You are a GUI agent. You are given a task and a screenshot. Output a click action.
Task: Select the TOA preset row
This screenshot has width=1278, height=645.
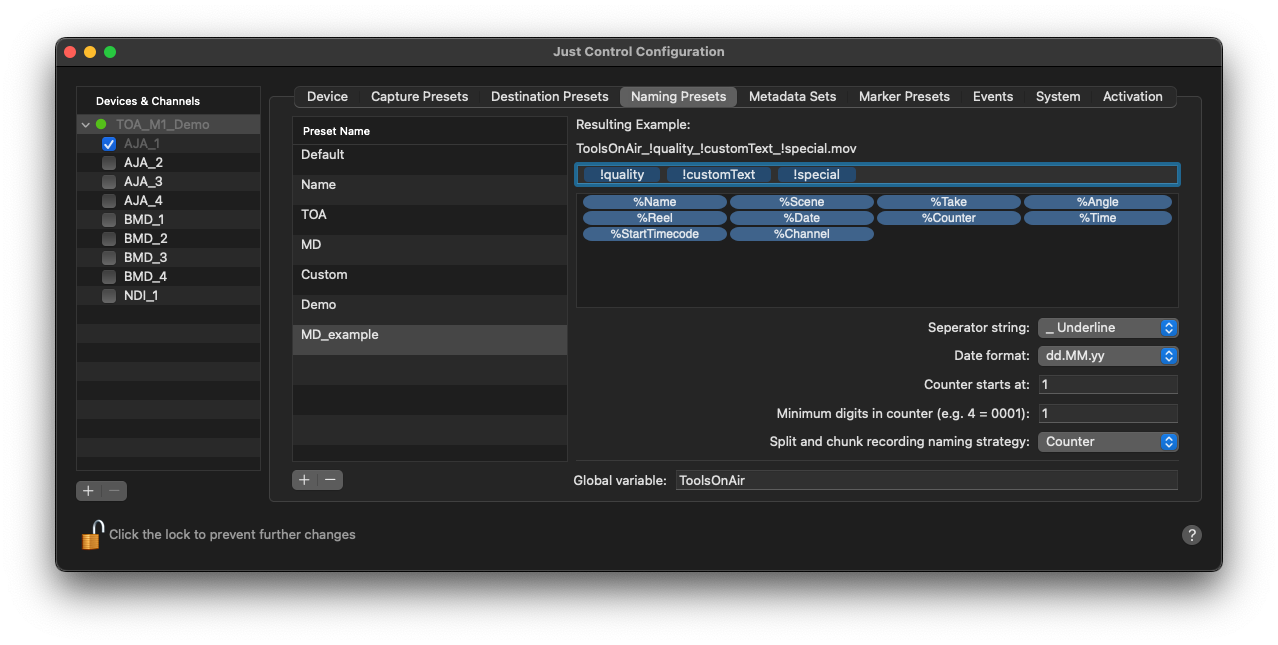click(430, 220)
